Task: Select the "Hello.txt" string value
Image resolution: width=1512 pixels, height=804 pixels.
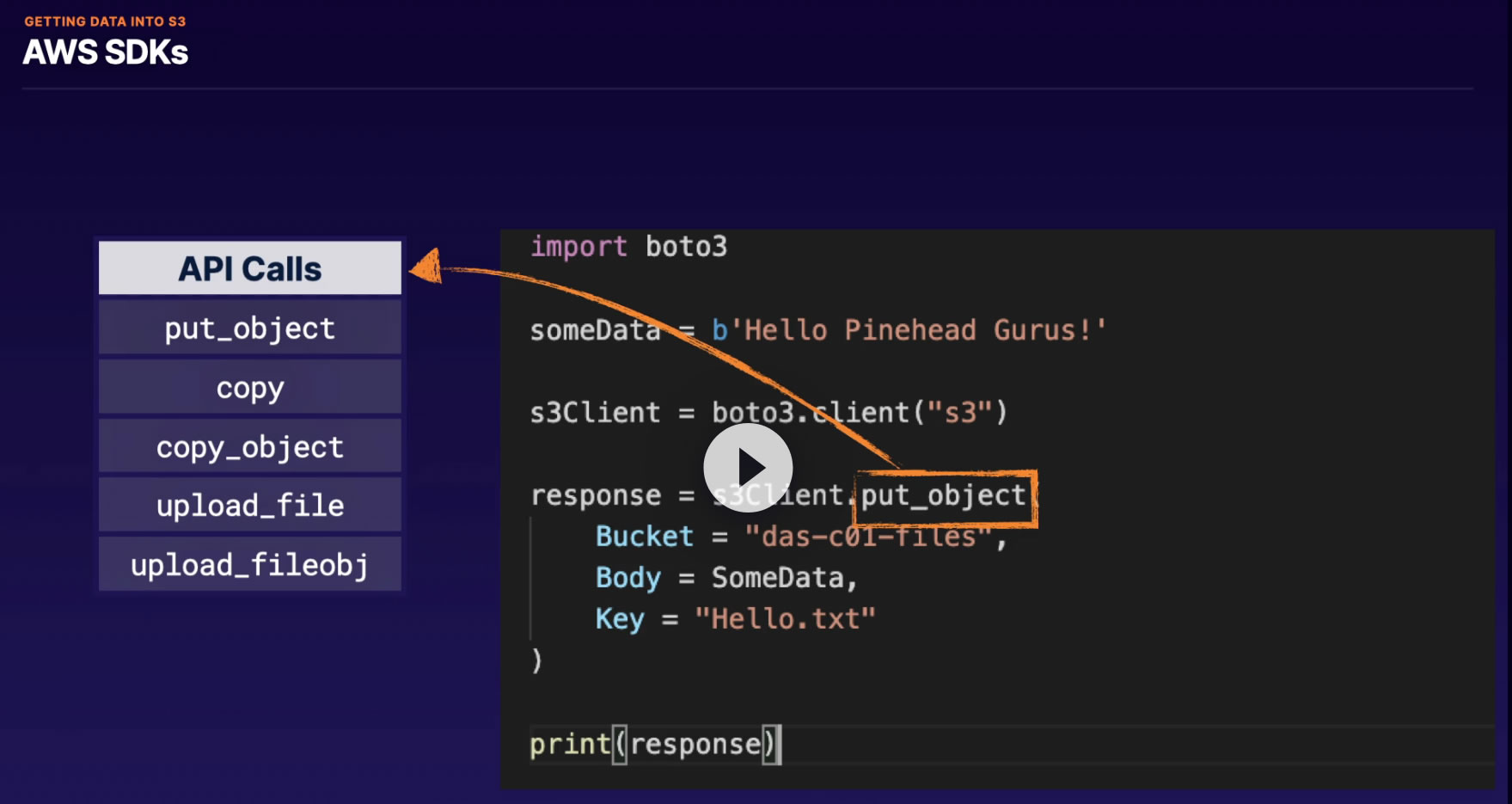Action: (x=785, y=619)
